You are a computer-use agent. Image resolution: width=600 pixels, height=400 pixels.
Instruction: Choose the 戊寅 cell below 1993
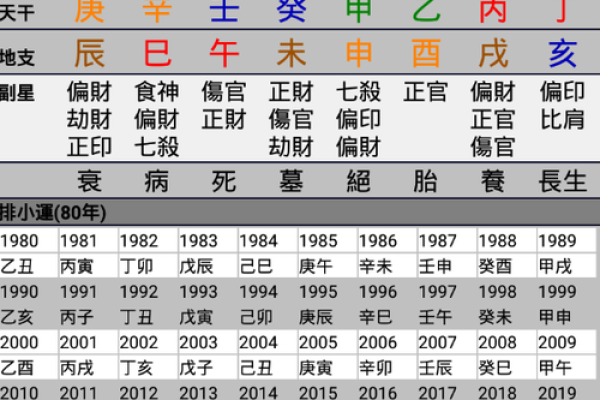(x=208, y=317)
